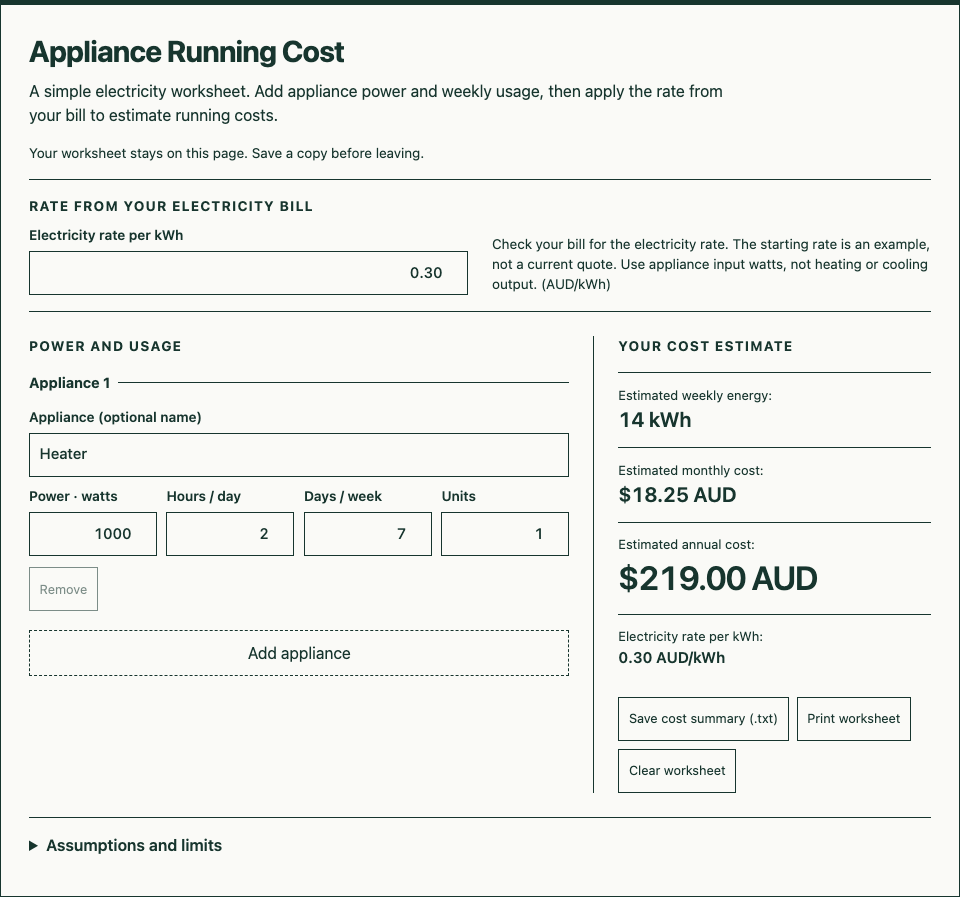
Task: Click the 'Estimated monthly cost:' label
Action: (691, 471)
